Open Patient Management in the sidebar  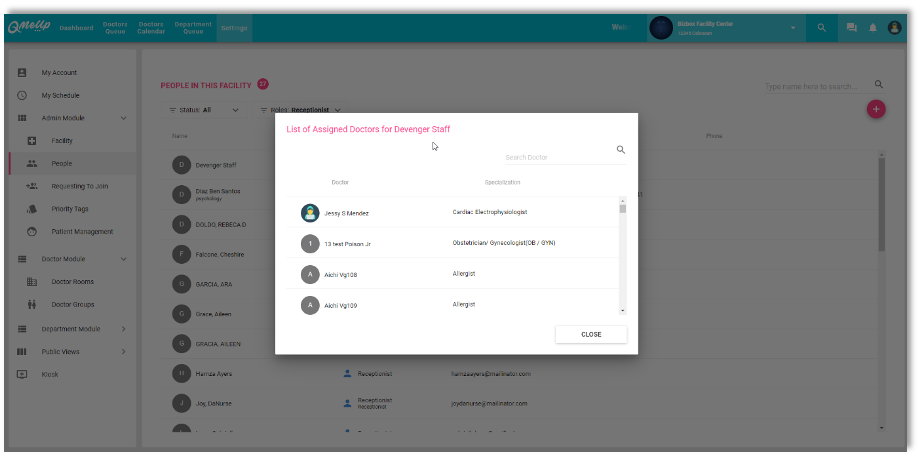coord(82,231)
